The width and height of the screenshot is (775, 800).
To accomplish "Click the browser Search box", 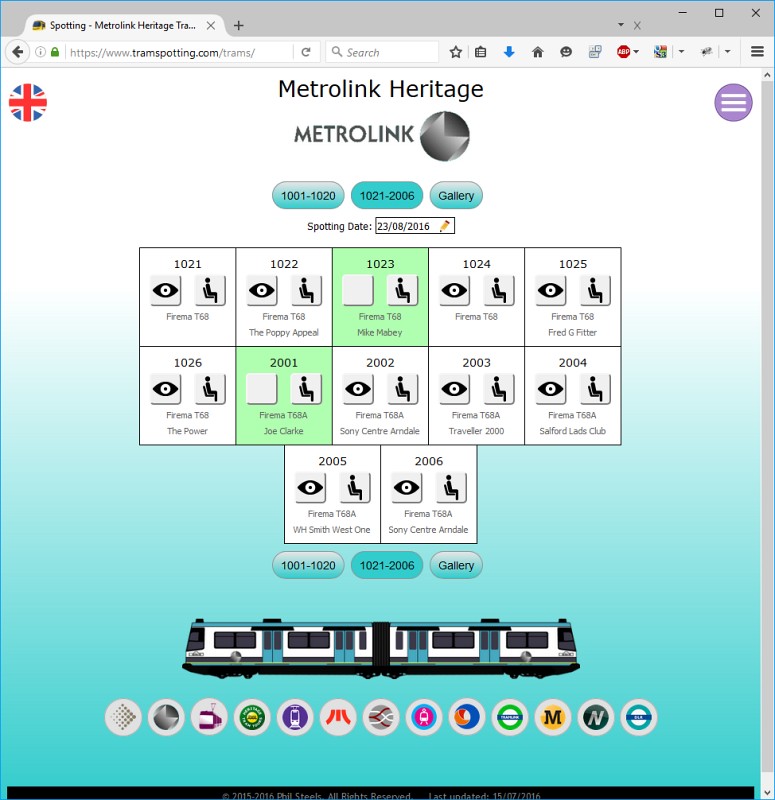I will [x=382, y=52].
